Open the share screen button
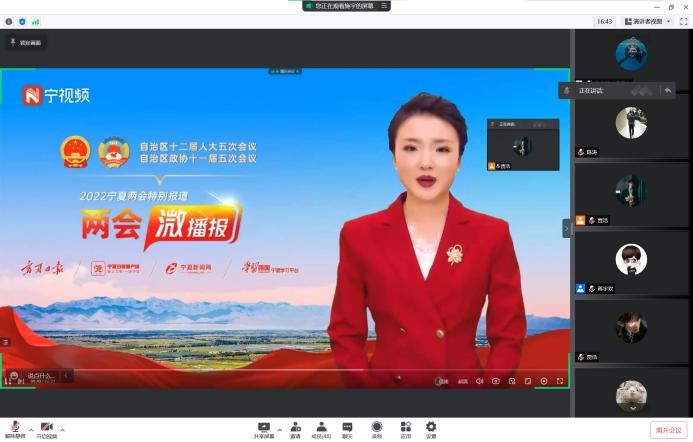The height and width of the screenshot is (442, 693). 264,427
